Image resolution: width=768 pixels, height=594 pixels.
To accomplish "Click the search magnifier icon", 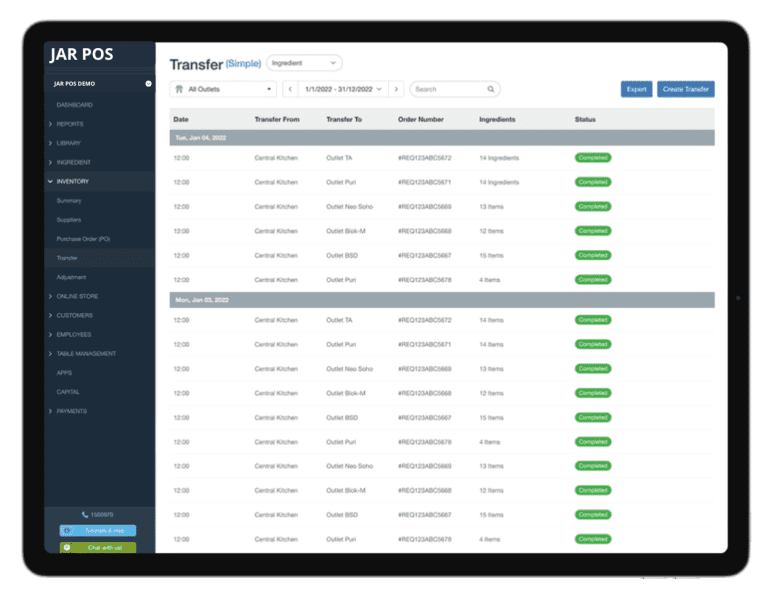I will [491, 89].
